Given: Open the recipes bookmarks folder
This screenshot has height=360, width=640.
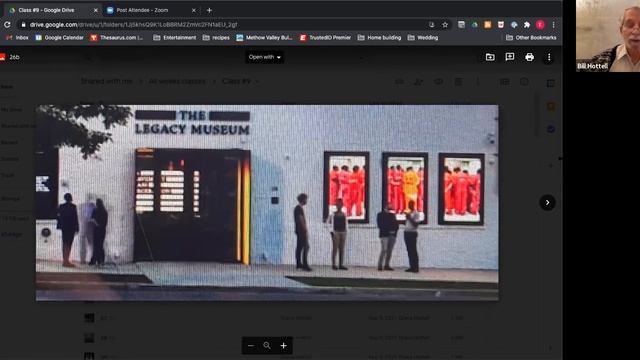Looking at the screenshot, I should 216,38.
